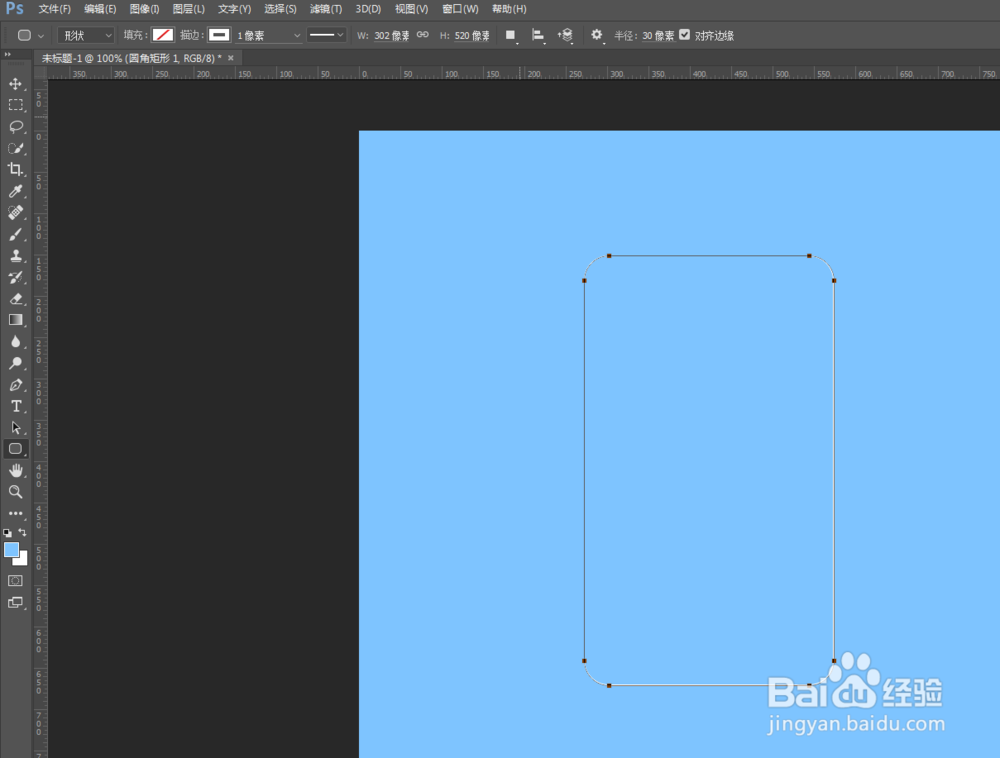Click the Photoshop Ps logo
Screen dimensions: 1000x758
(14, 9)
